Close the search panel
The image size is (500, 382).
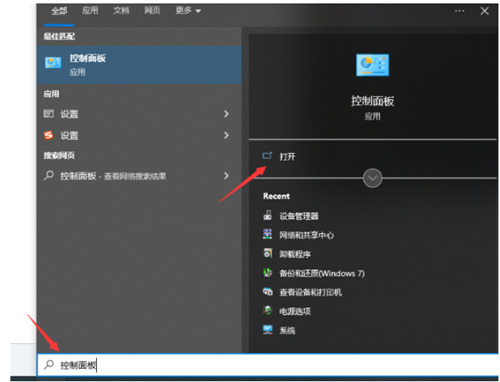pos(485,11)
